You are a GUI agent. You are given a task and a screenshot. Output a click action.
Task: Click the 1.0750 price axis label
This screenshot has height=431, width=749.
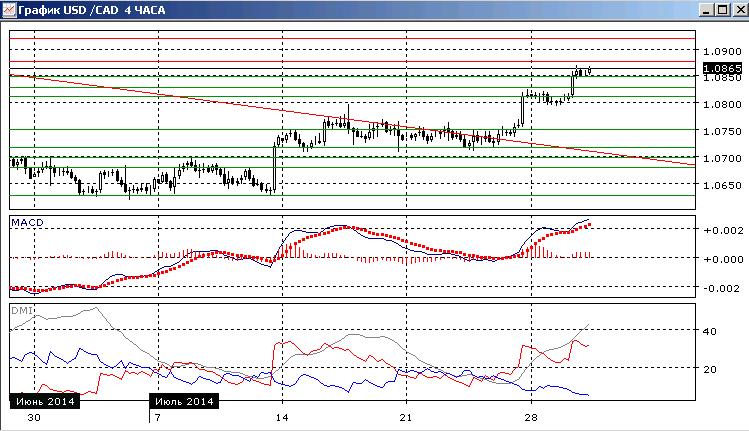click(x=722, y=131)
